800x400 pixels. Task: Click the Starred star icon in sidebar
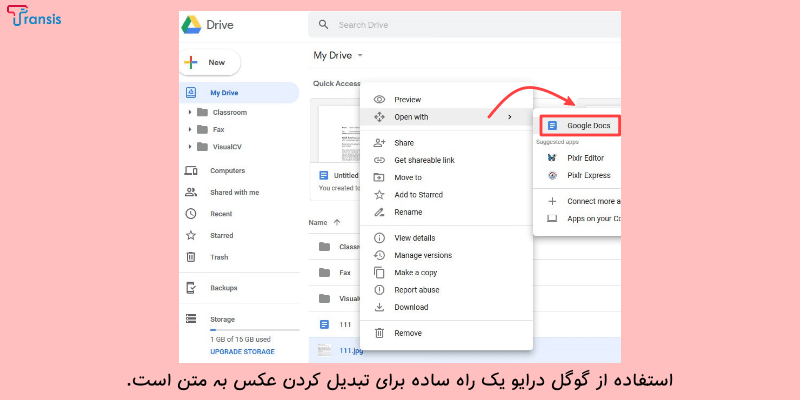tap(191, 235)
